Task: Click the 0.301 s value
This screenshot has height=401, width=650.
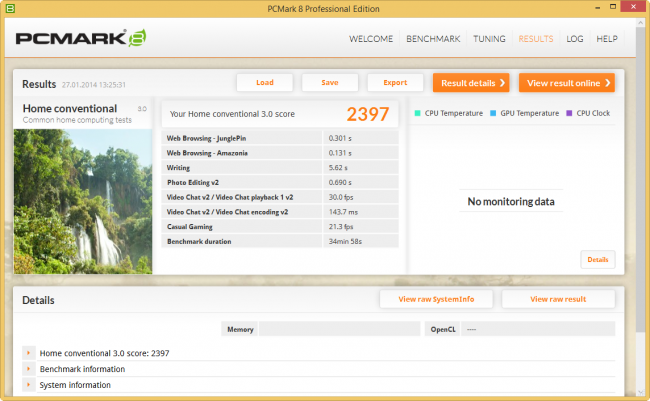Action: 340,138
